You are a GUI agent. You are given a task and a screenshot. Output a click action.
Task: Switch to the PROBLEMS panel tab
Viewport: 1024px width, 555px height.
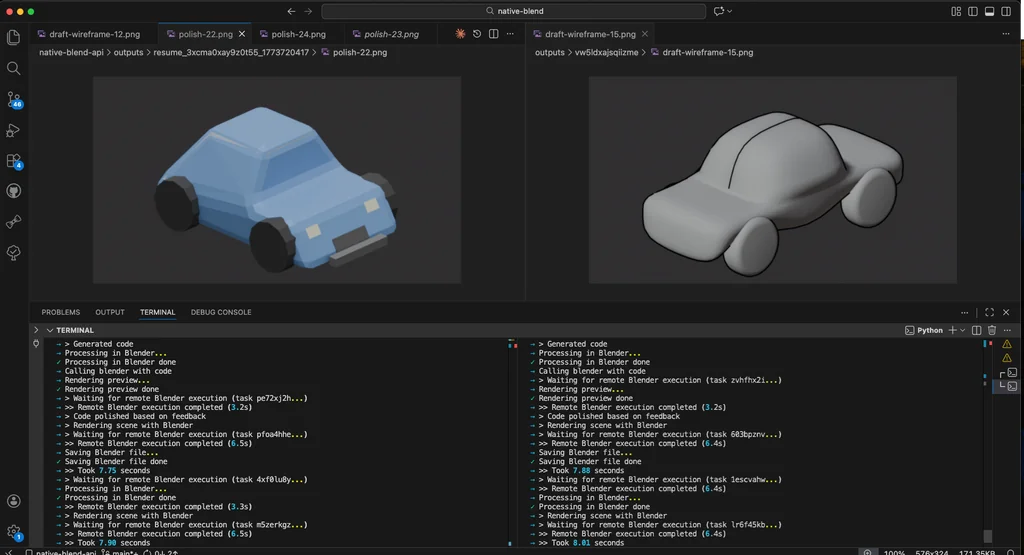(x=61, y=312)
